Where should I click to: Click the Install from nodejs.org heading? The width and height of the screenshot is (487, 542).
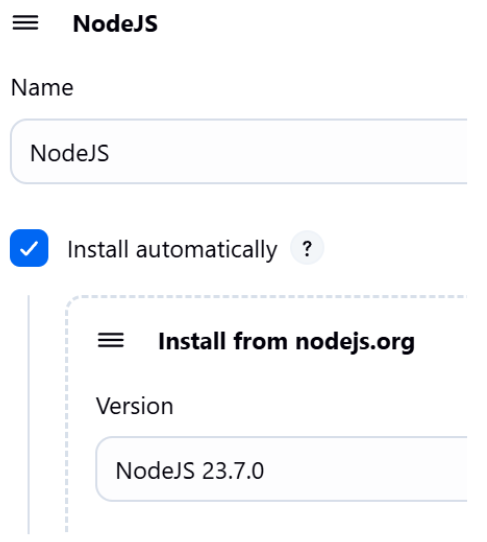pyautogui.click(x=287, y=342)
